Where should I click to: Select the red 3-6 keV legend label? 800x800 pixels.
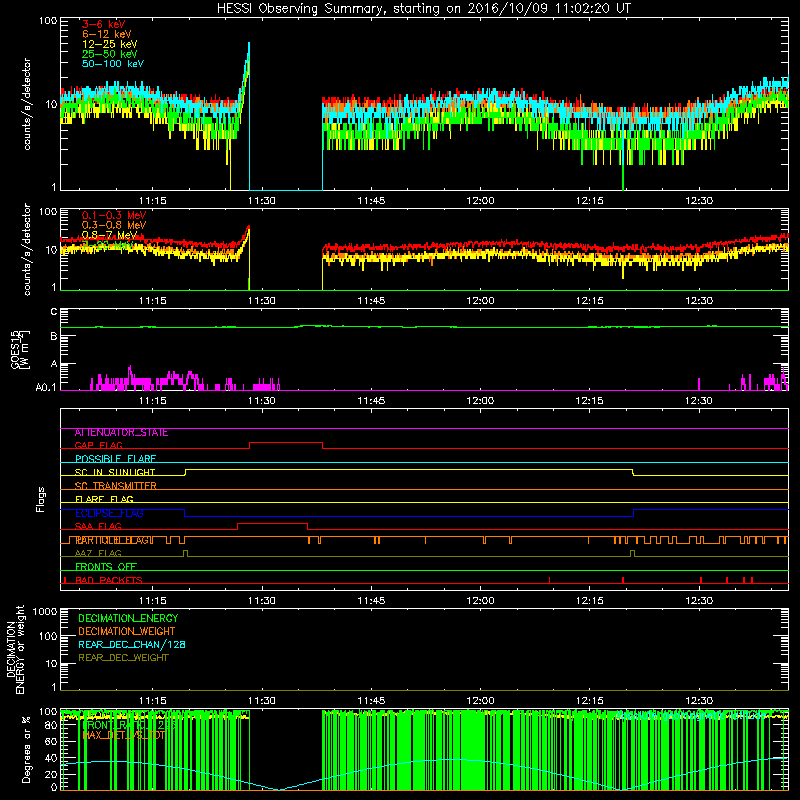(104, 24)
